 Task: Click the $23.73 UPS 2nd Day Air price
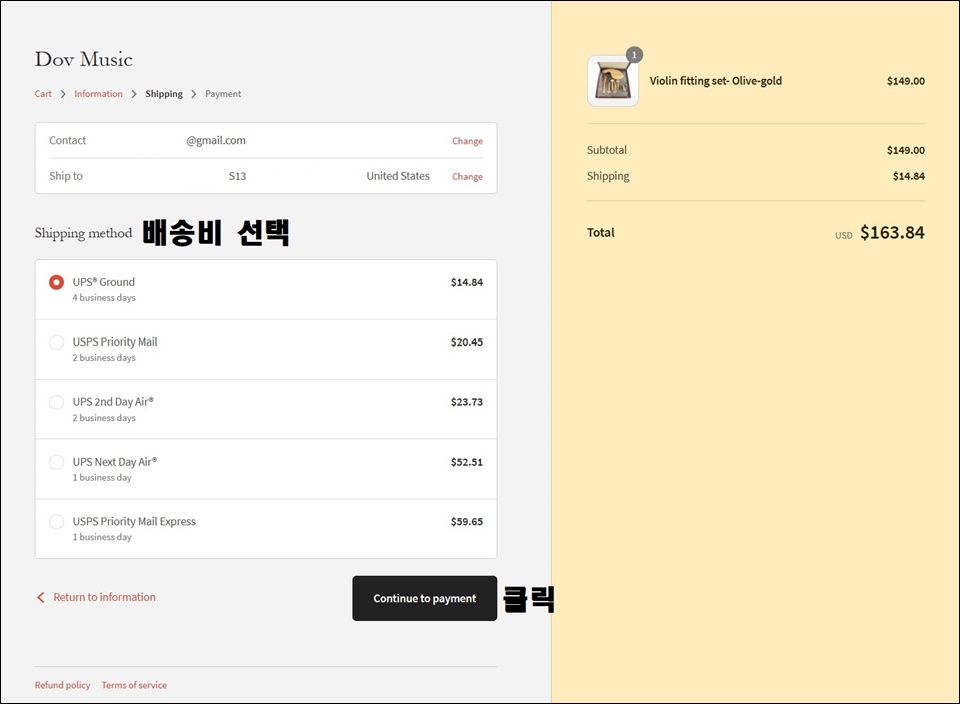point(467,402)
